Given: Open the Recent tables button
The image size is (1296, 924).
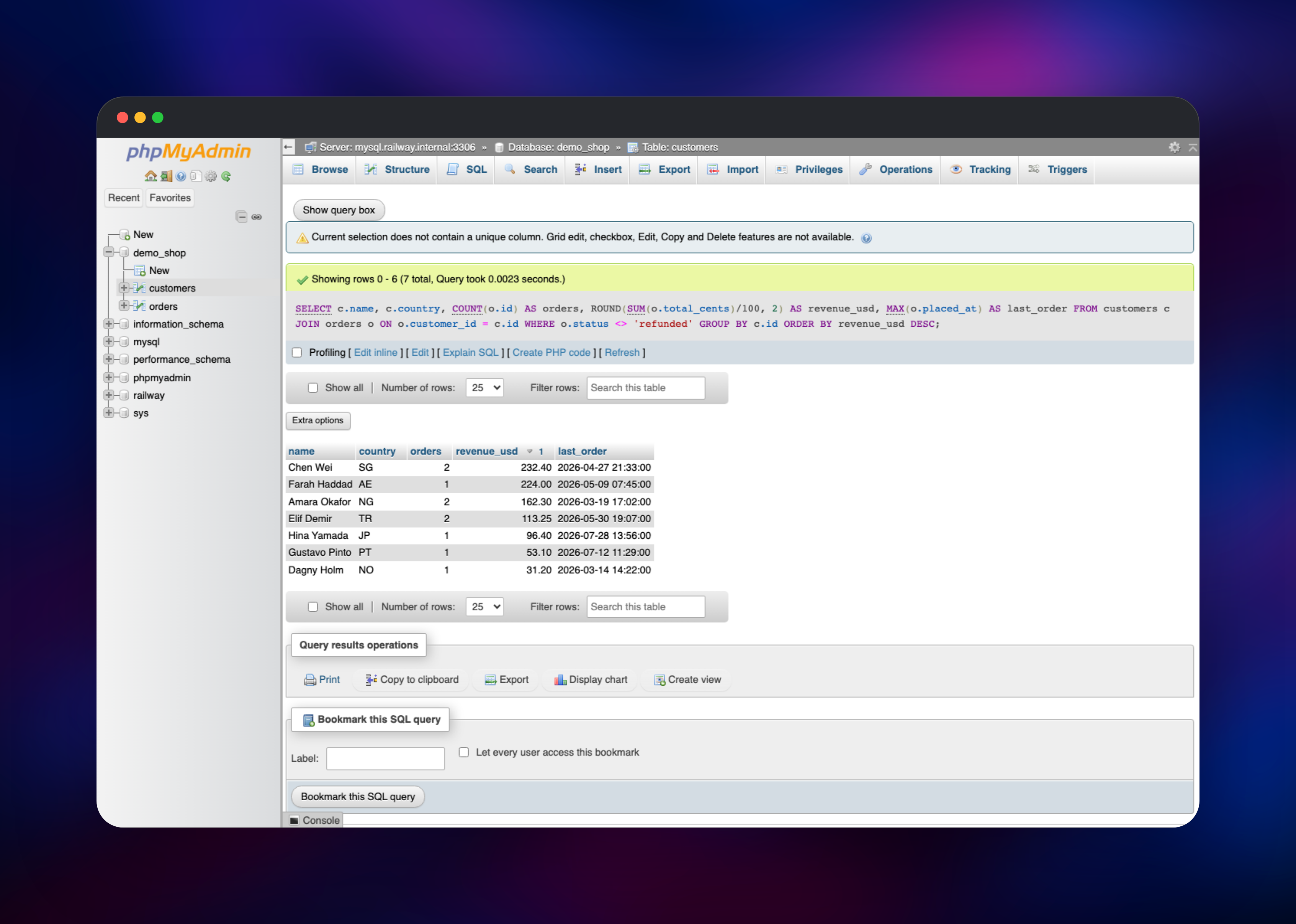Looking at the screenshot, I should [x=123, y=198].
